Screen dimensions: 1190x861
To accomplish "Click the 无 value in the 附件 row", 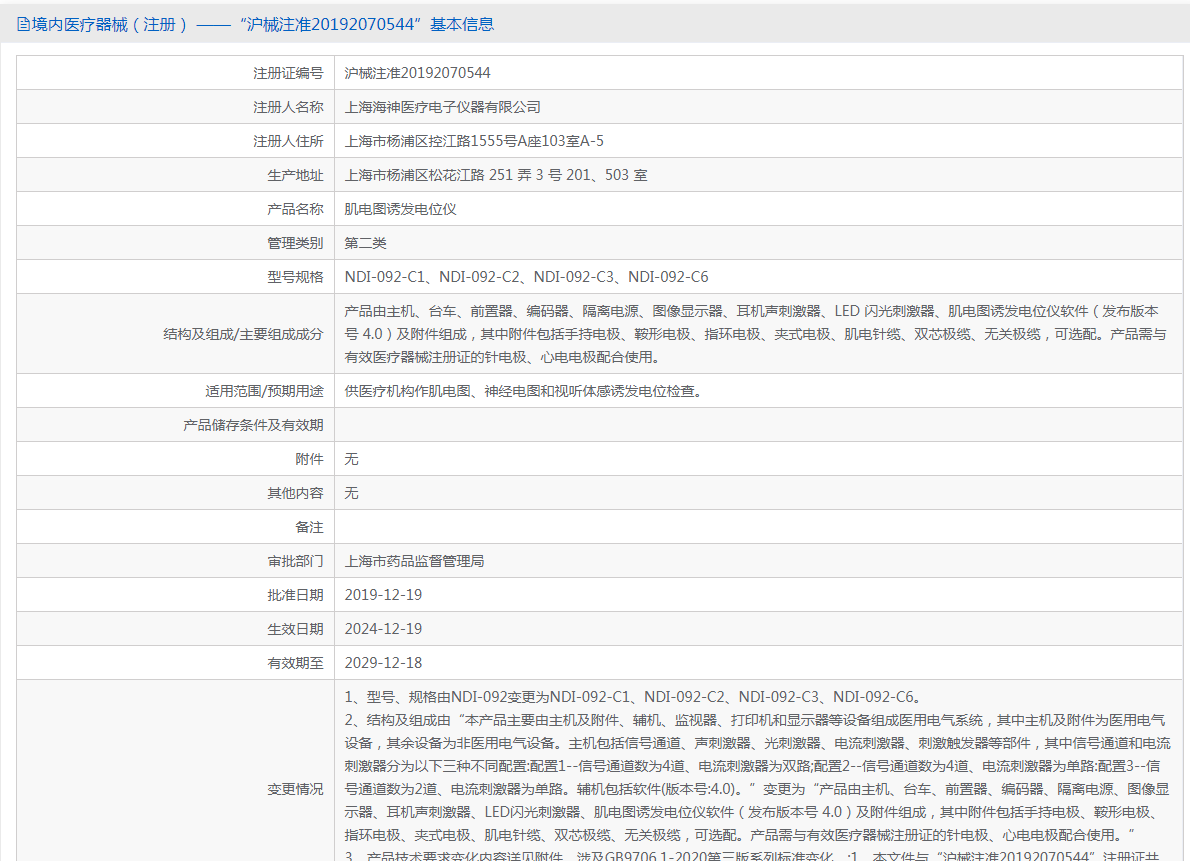I will (x=351, y=459).
